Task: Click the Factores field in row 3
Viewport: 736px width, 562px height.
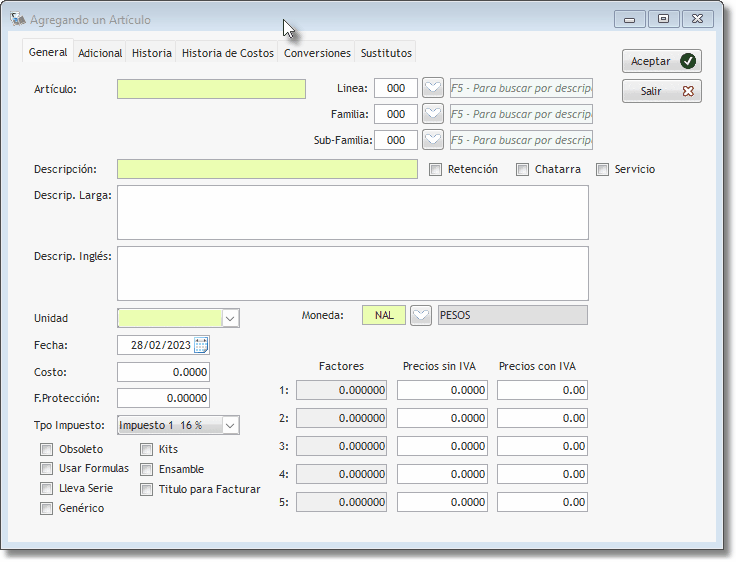Action: coord(341,446)
